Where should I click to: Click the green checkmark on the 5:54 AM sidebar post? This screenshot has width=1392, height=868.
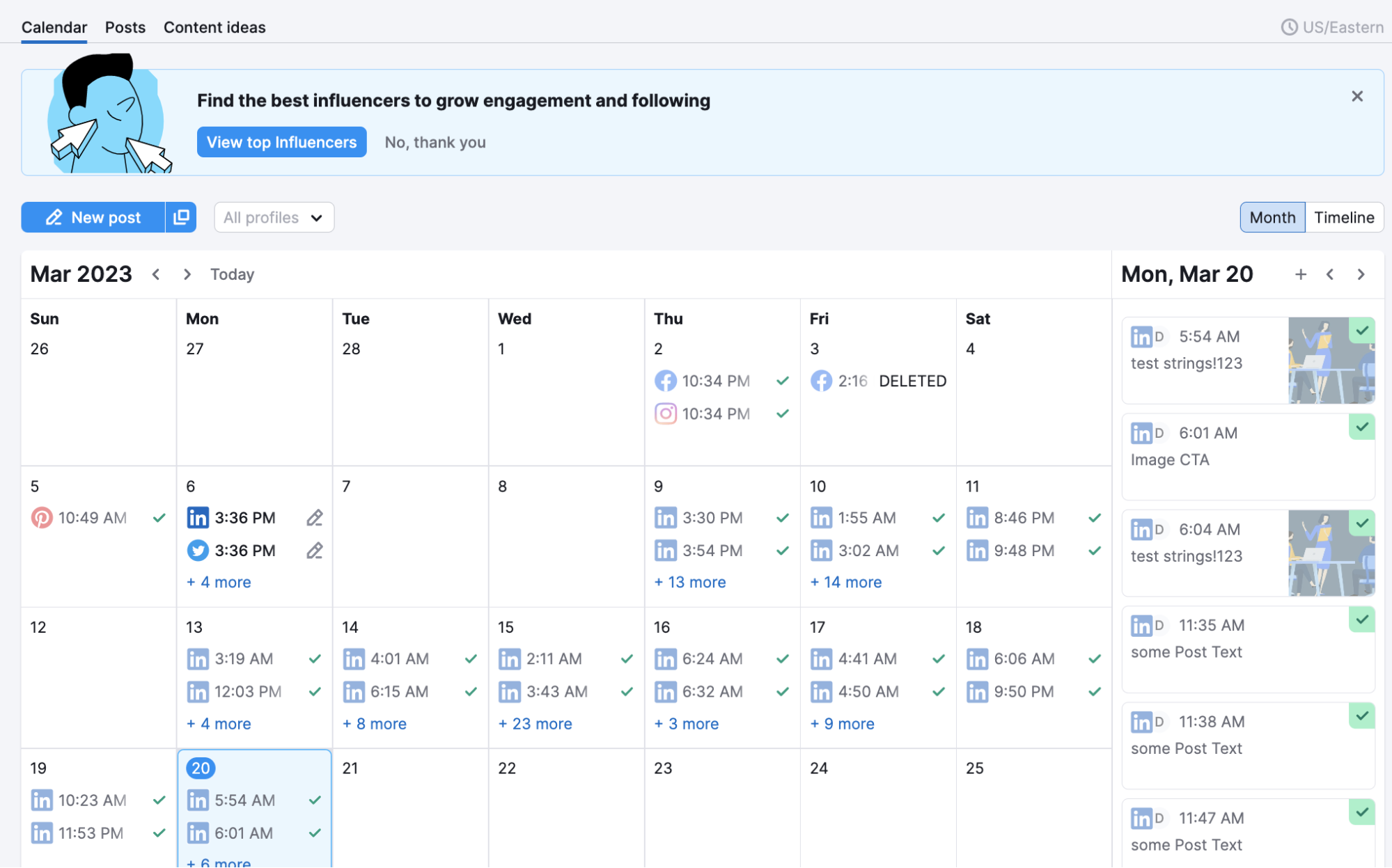[x=1362, y=331]
